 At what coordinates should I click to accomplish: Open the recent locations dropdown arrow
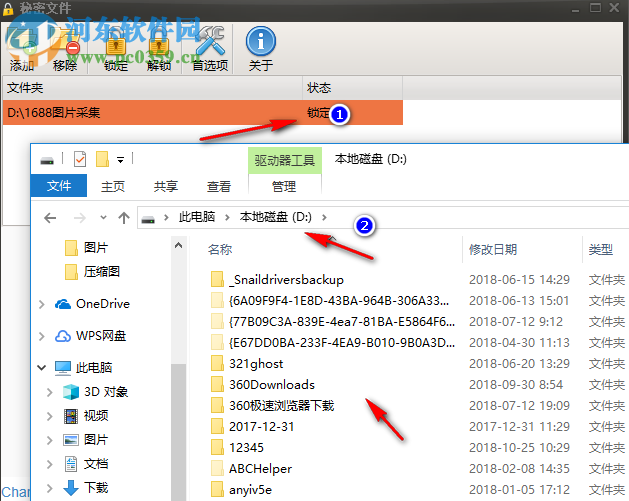tap(103, 218)
